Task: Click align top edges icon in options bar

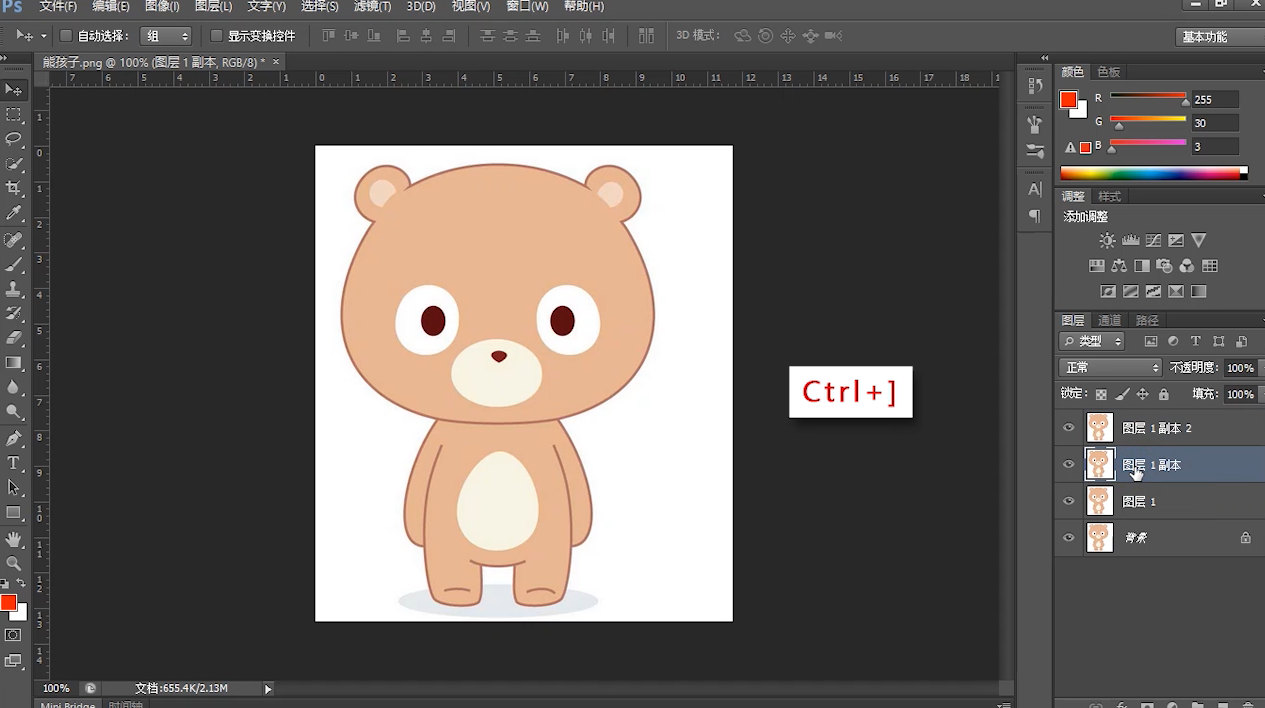Action: pyautogui.click(x=328, y=36)
